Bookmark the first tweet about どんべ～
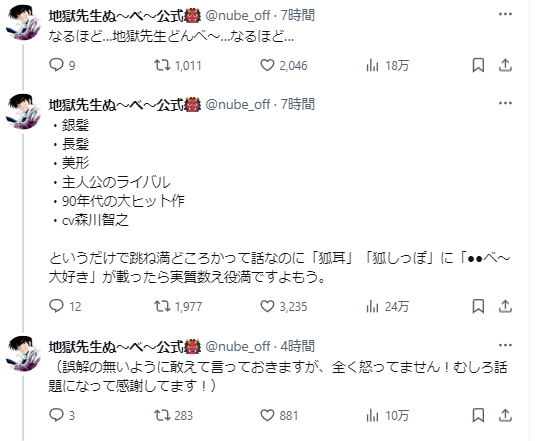This screenshot has width=535, height=441. (478, 65)
